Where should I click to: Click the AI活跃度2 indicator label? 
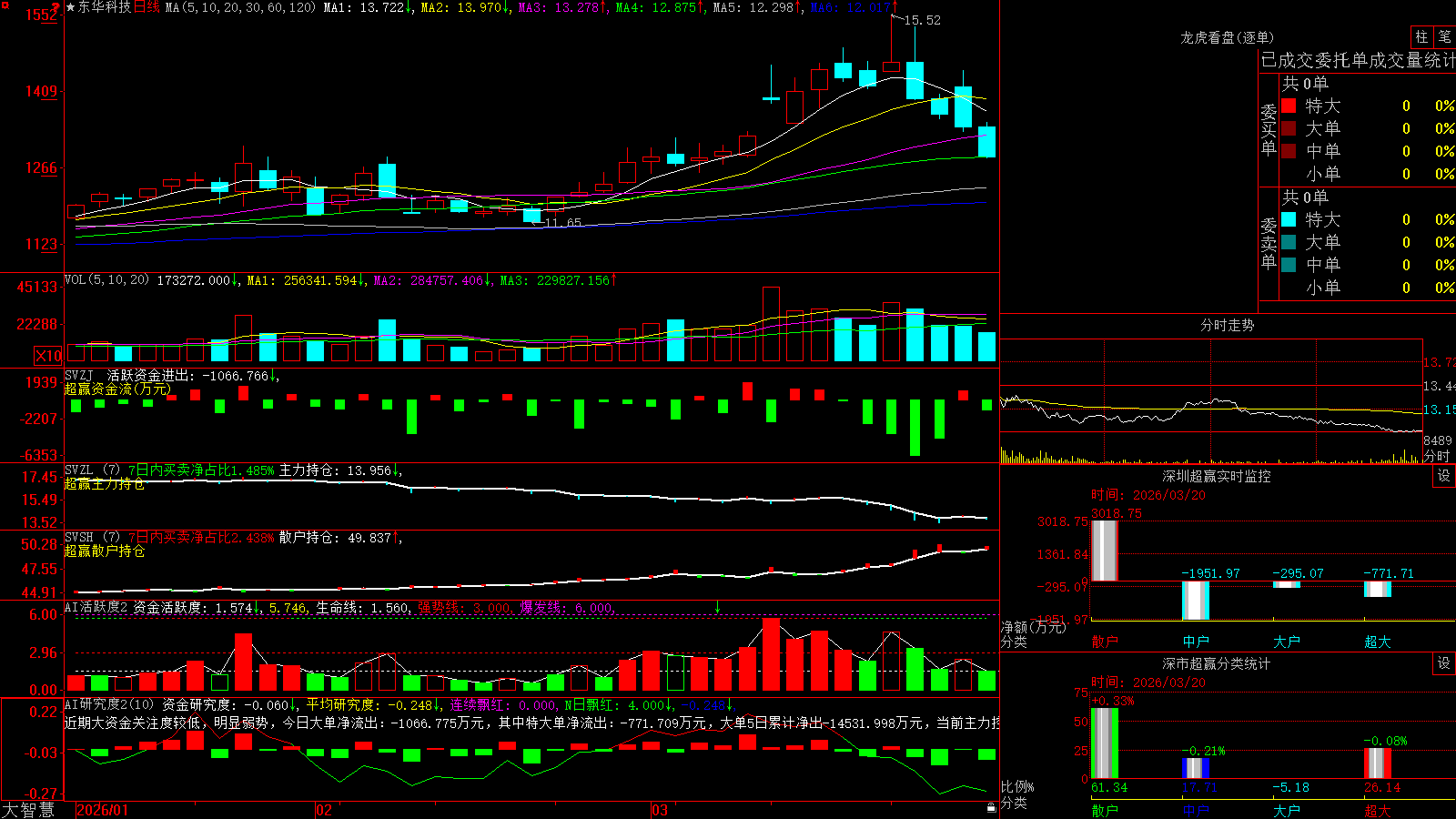tap(96, 607)
